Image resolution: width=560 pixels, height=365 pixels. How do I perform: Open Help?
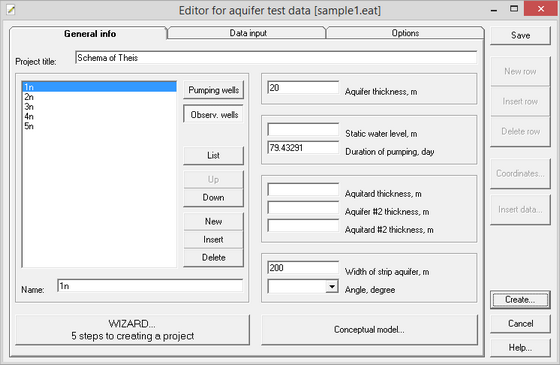tap(520, 348)
